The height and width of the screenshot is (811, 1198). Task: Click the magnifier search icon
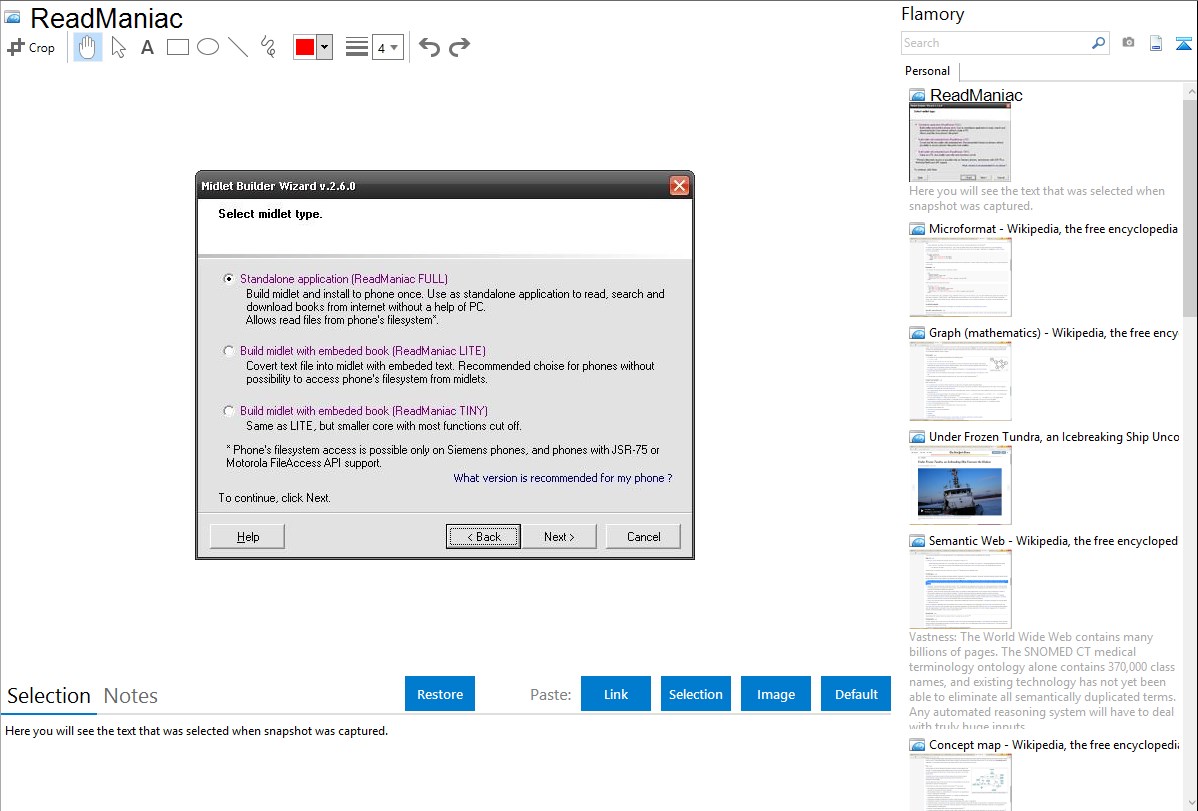click(x=1099, y=43)
